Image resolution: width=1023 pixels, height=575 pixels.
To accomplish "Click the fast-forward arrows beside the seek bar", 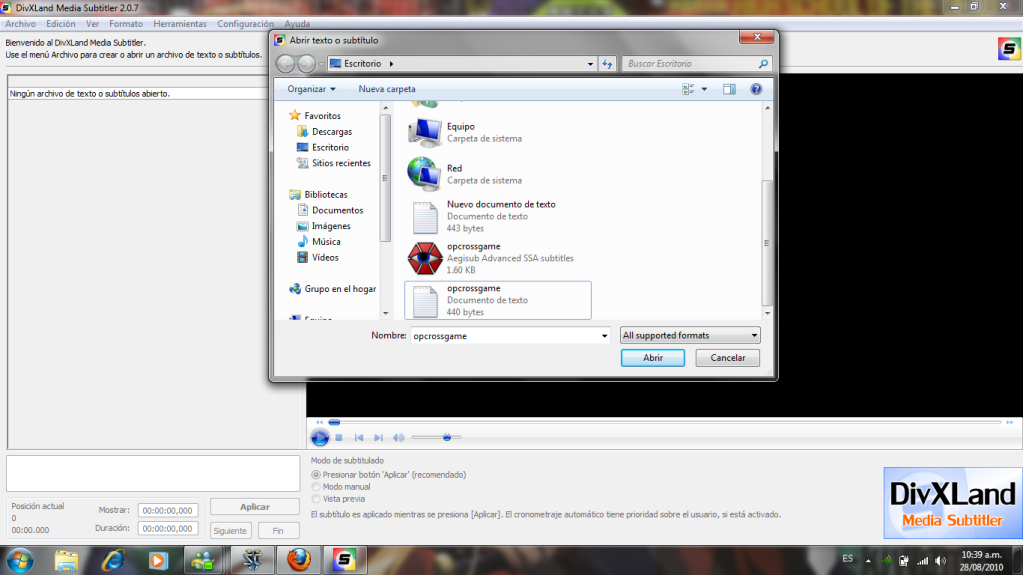I will click(1009, 422).
